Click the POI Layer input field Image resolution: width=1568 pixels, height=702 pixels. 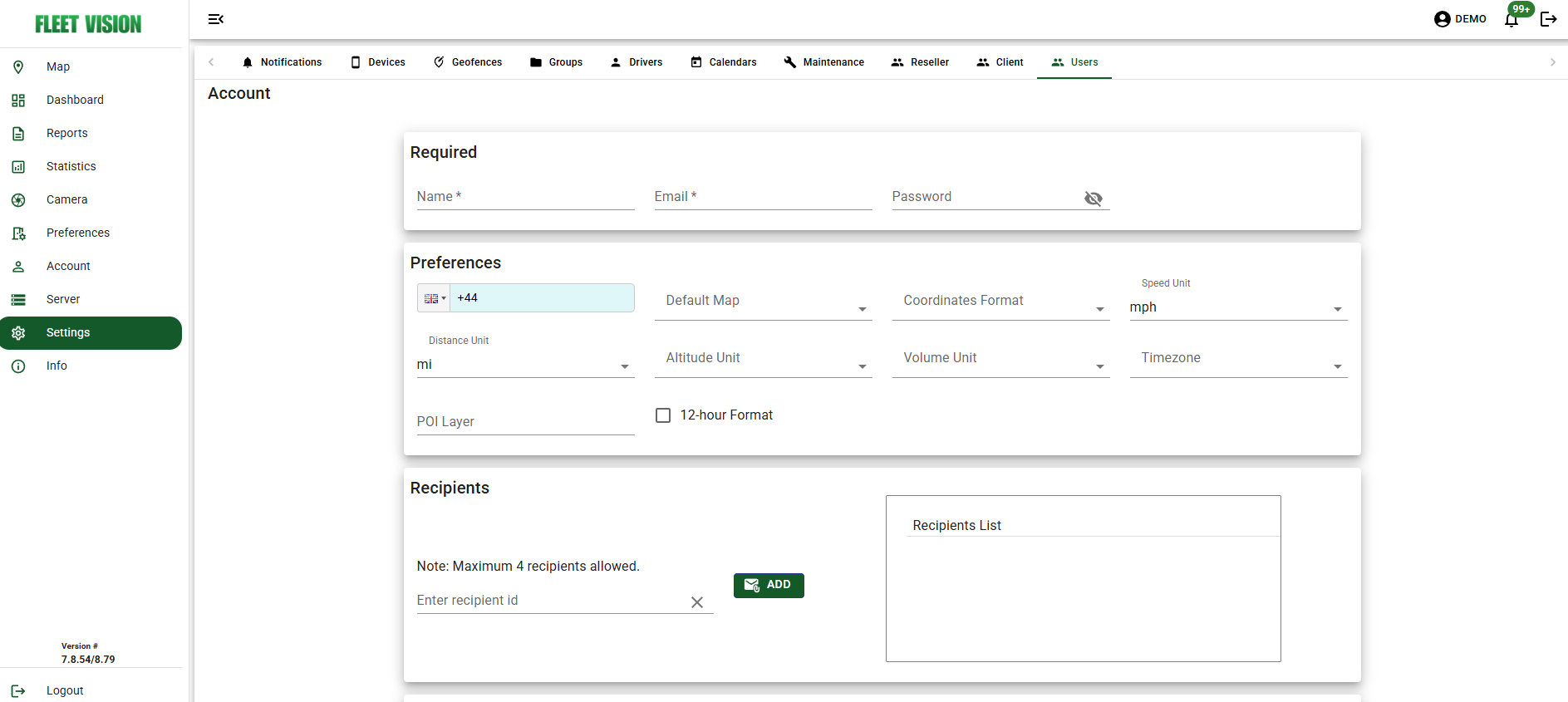point(526,422)
